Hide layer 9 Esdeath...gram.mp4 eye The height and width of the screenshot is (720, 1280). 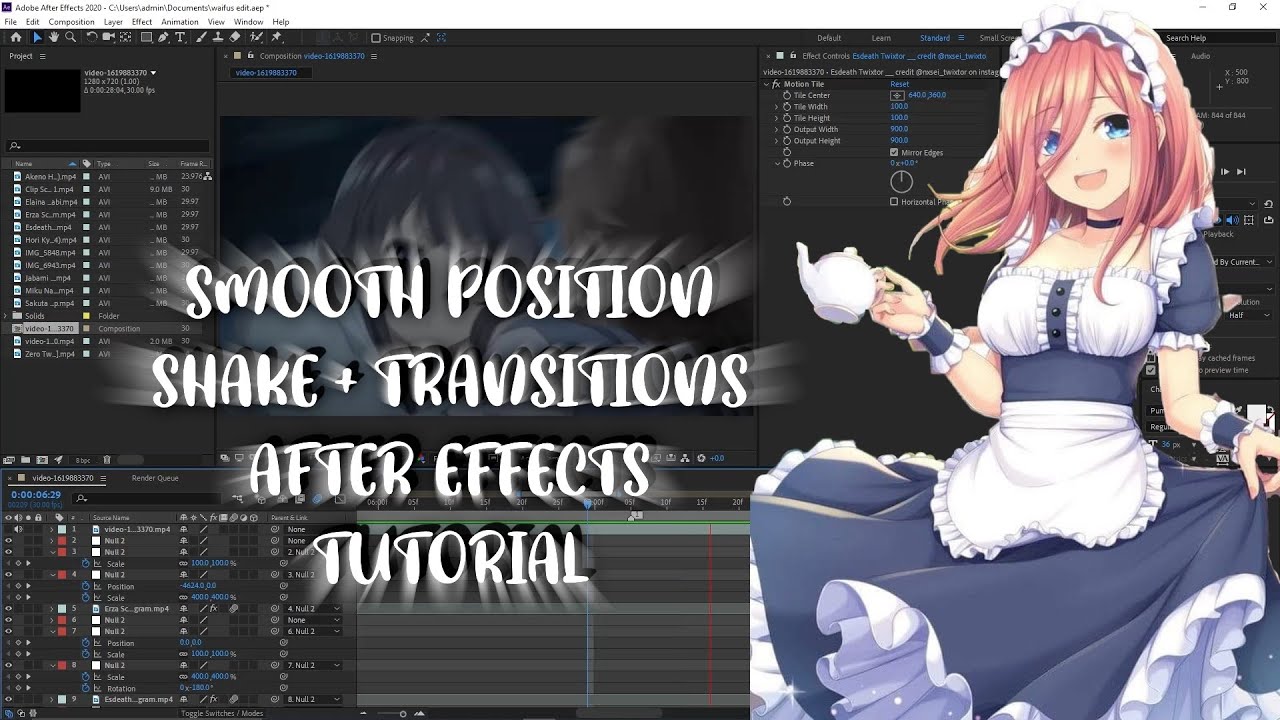[8, 699]
